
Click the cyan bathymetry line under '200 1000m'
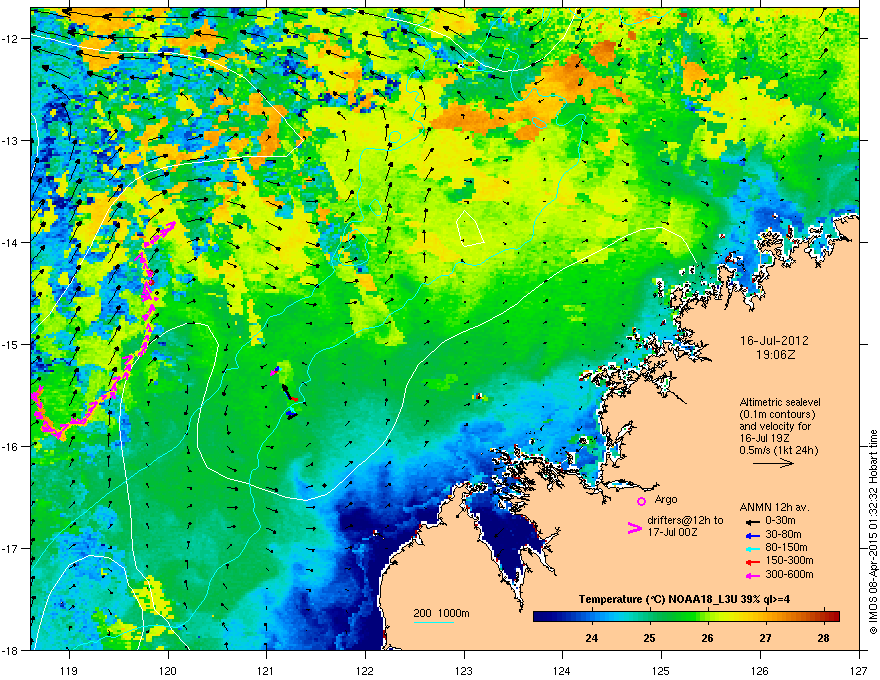tap(434, 622)
